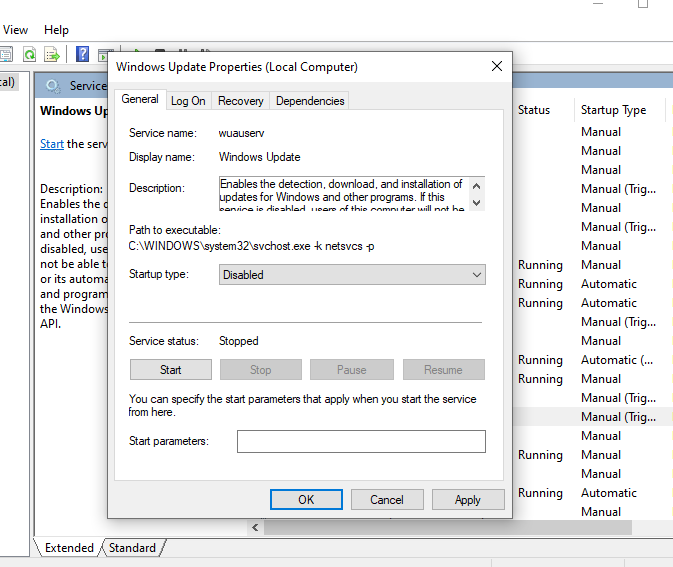
Task: Click the Refresh toolbar icon in Services
Action: coord(30,55)
